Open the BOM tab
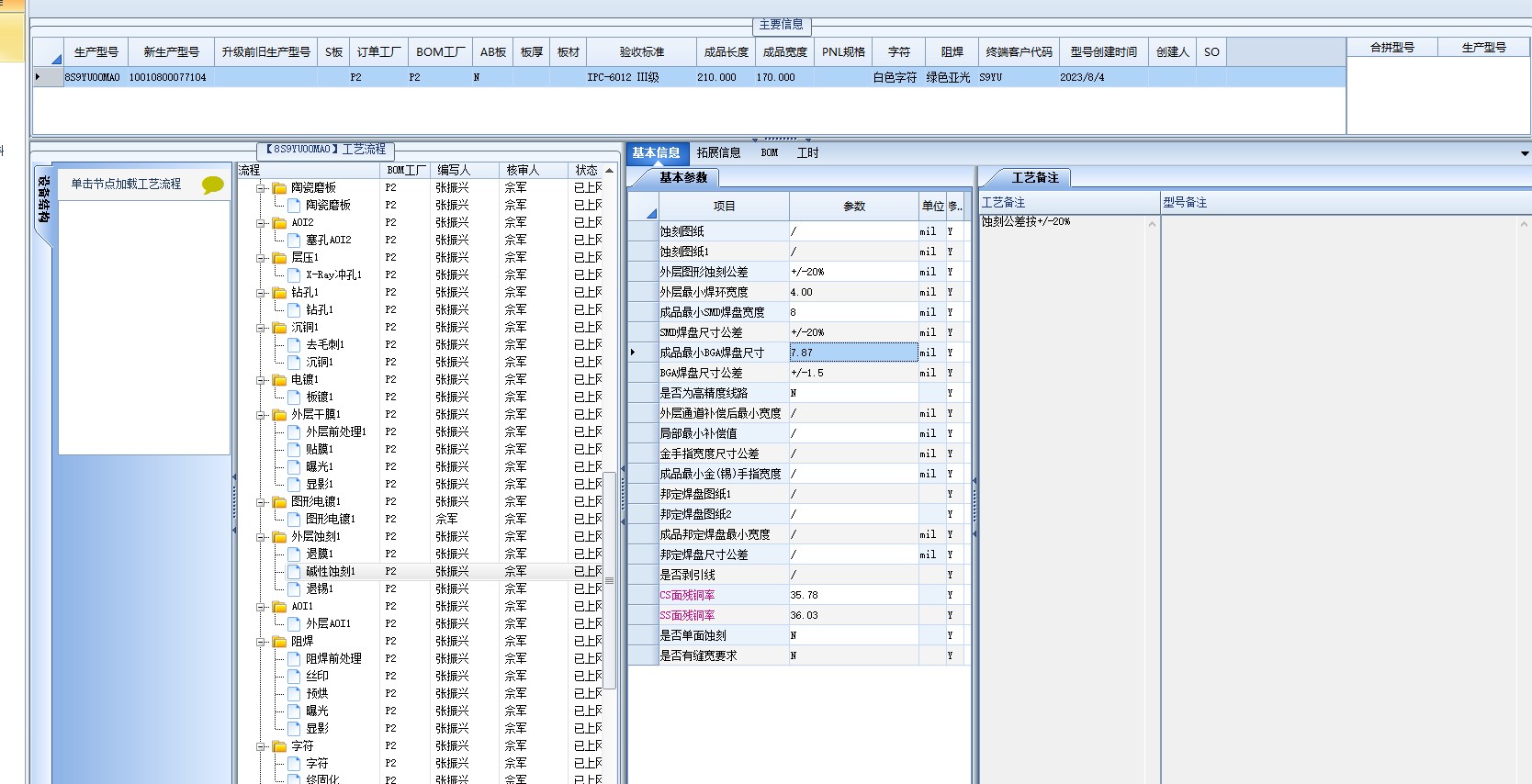 770,153
